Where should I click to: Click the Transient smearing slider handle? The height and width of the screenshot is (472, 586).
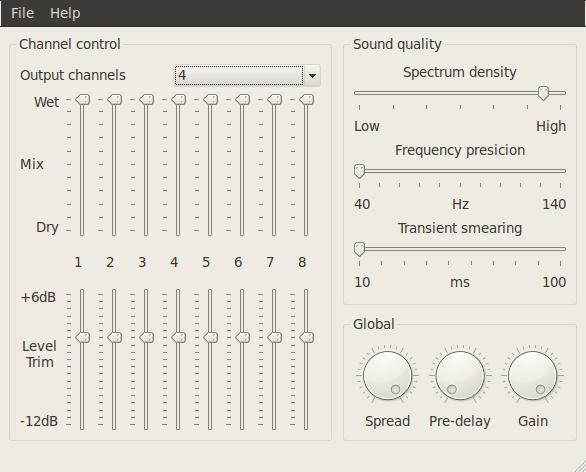[359, 249]
